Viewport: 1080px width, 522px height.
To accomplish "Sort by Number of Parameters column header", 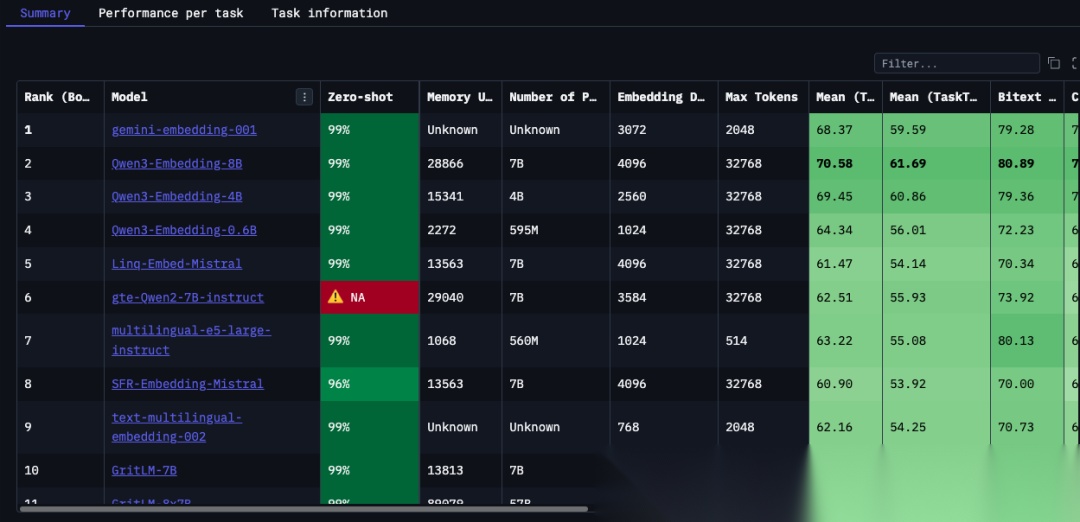I will pyautogui.click(x=555, y=97).
